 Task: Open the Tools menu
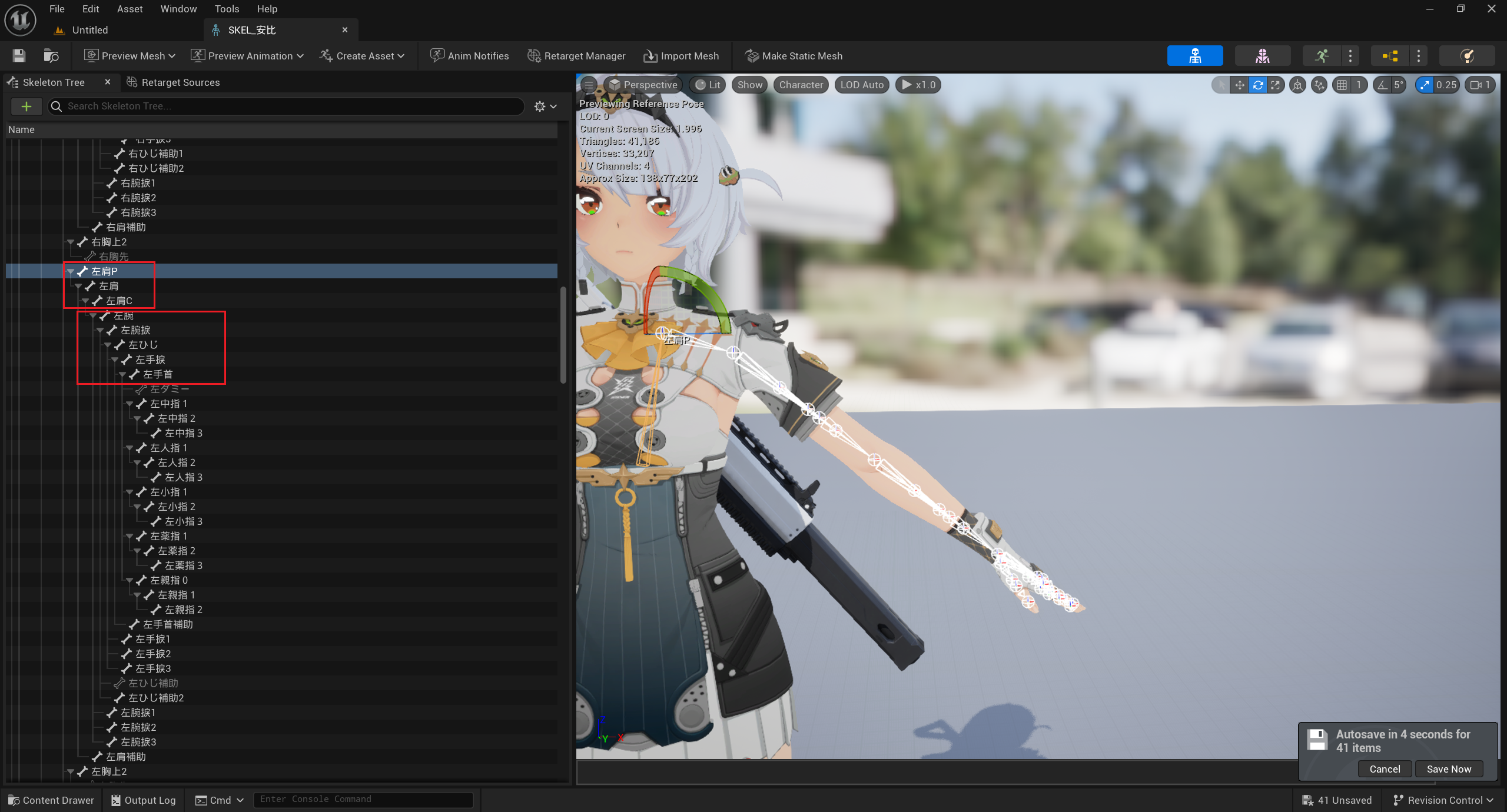click(227, 9)
